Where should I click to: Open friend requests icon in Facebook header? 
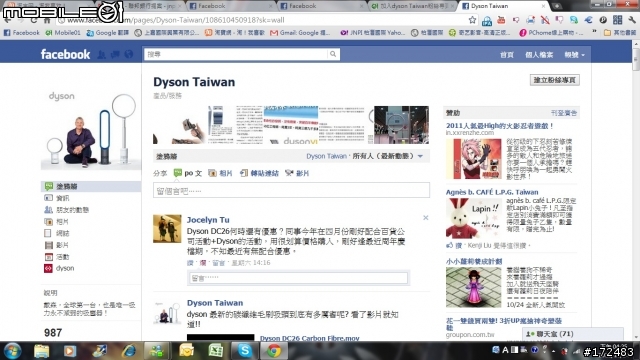102,54
